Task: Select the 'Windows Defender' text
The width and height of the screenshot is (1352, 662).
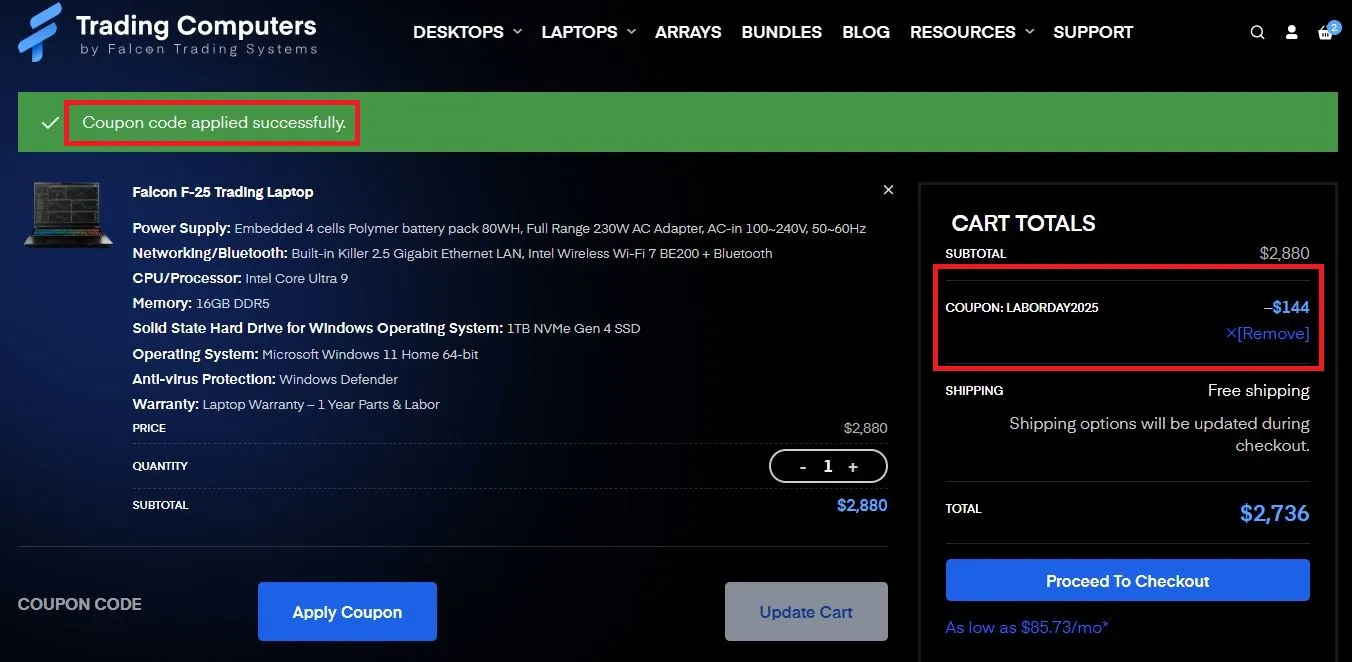Action: [x=339, y=380]
